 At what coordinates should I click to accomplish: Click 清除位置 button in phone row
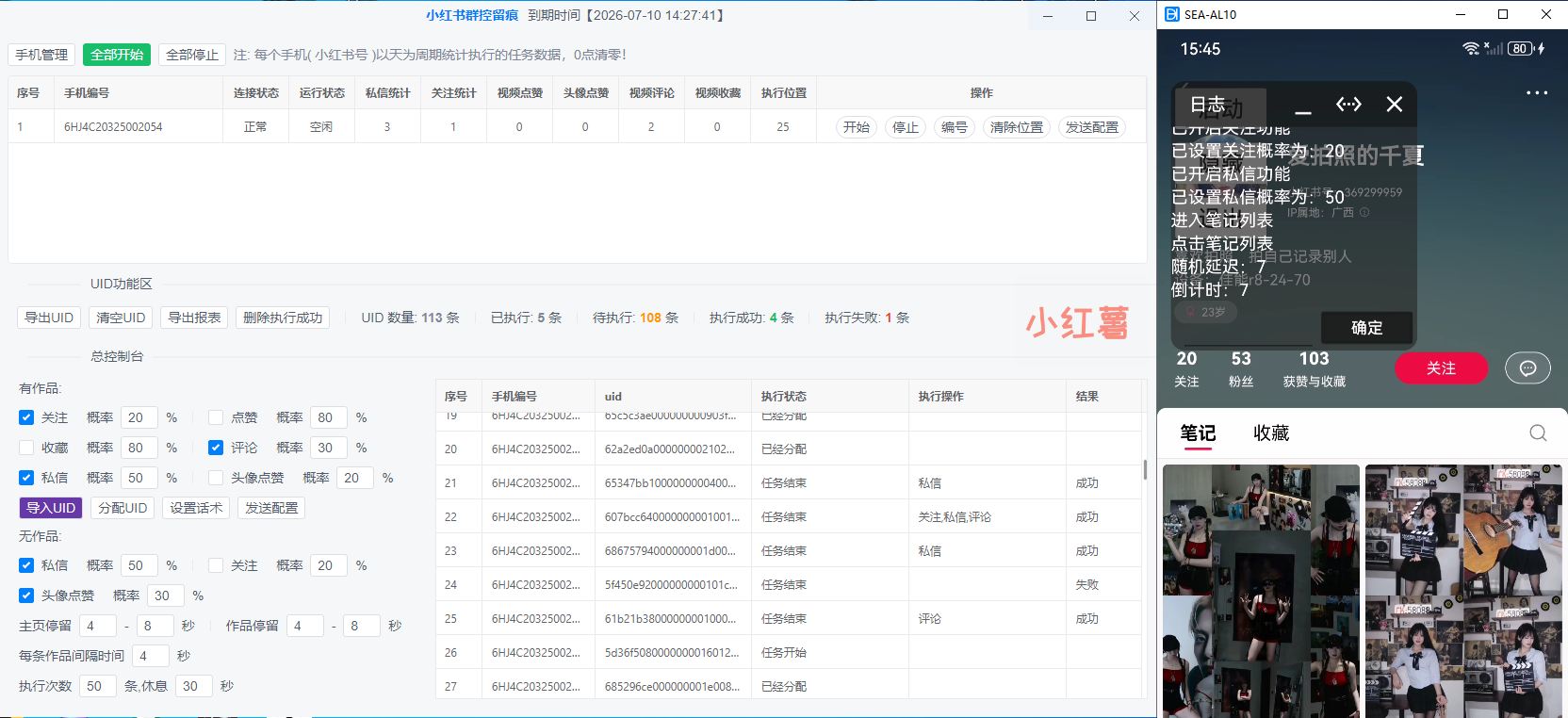point(1017,127)
